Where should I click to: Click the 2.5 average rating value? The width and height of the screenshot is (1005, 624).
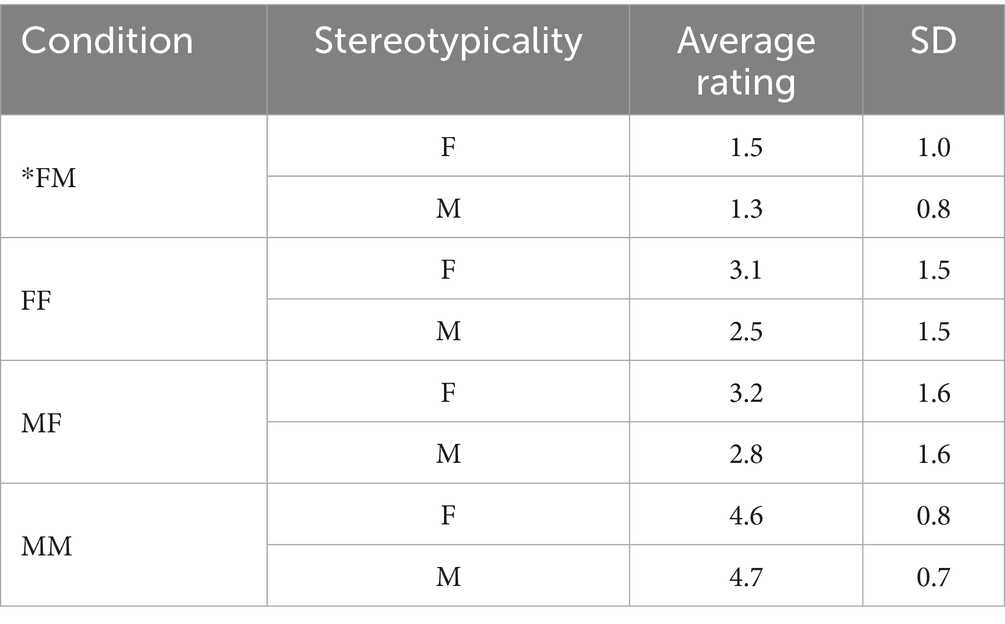click(x=746, y=331)
